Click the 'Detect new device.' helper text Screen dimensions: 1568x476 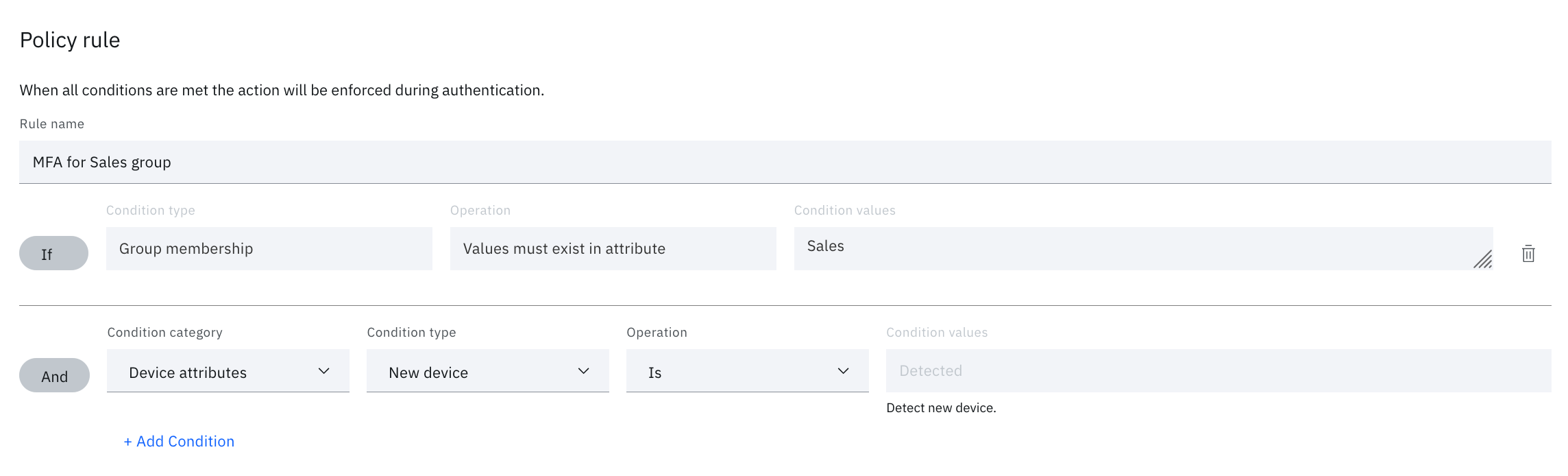941,407
